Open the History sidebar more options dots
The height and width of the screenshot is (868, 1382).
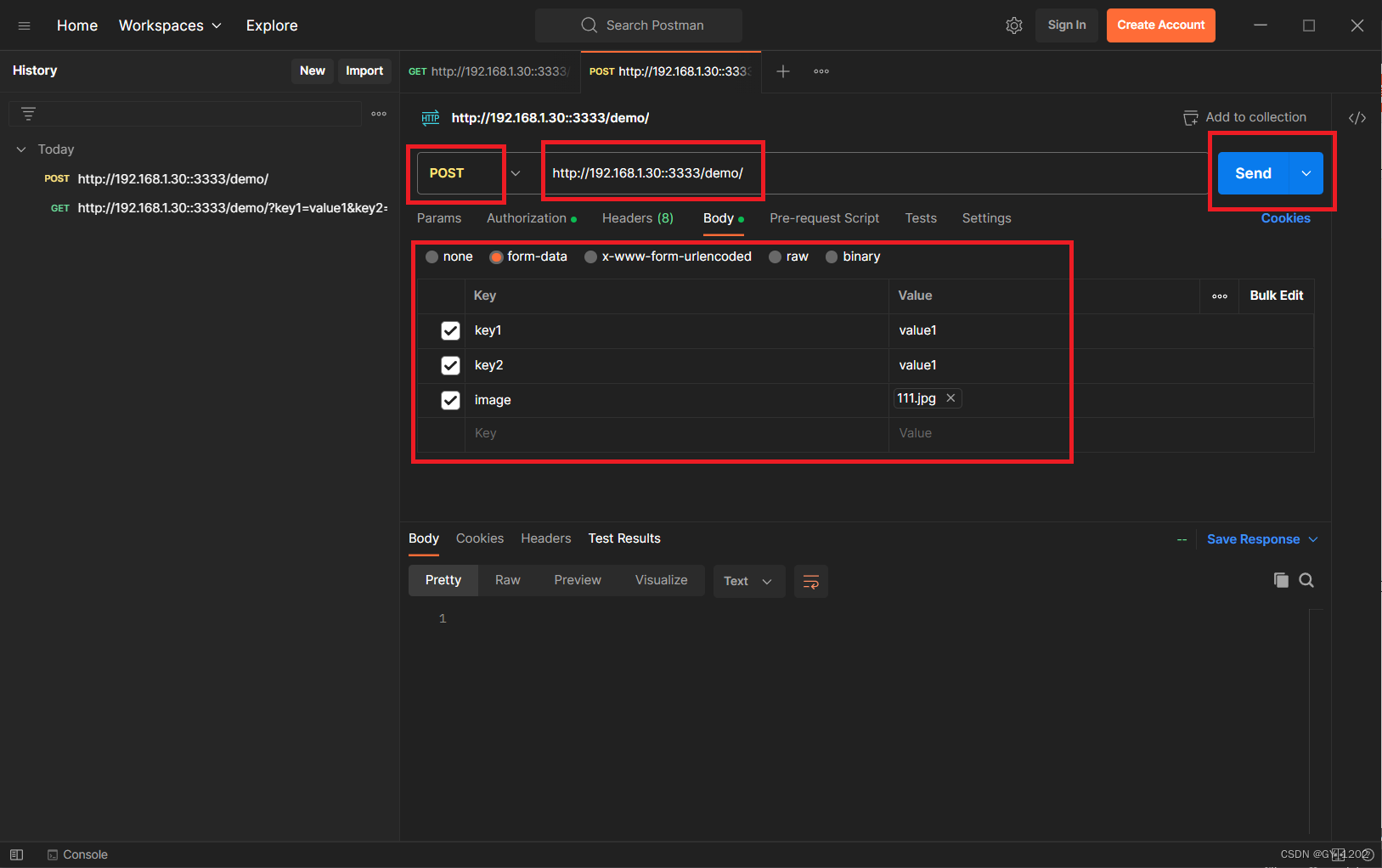pos(379,114)
